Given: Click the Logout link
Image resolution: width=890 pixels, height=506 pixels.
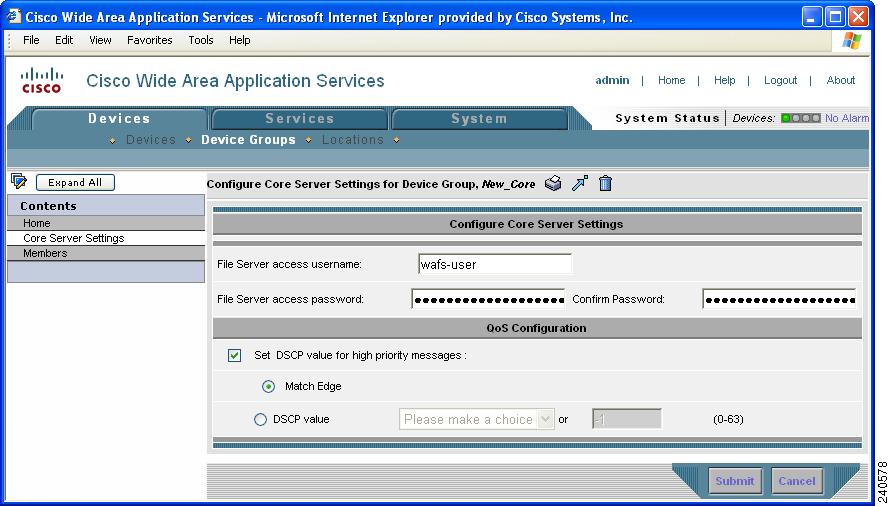Looking at the screenshot, I should [780, 80].
